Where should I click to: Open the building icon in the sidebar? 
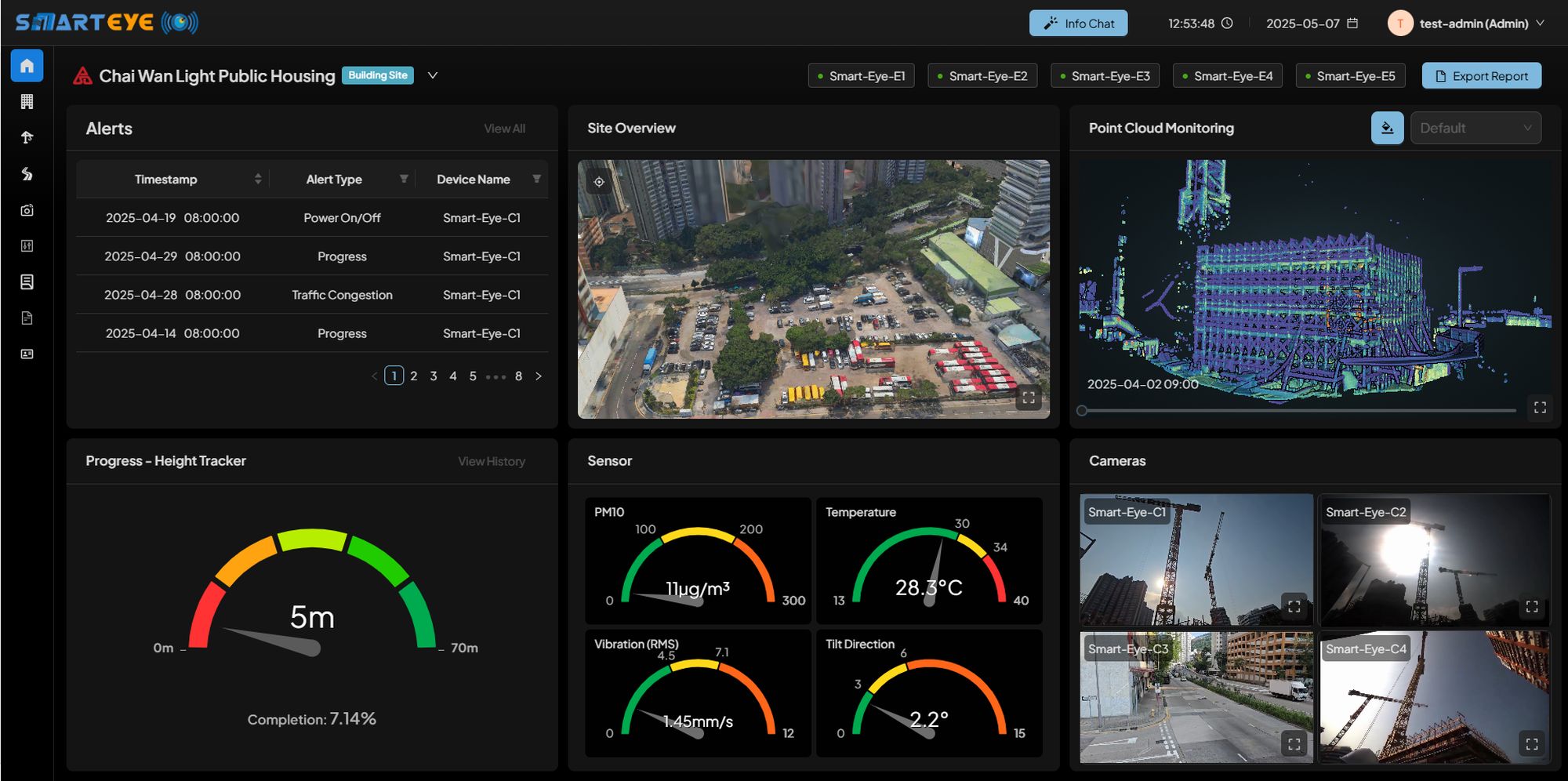27,102
